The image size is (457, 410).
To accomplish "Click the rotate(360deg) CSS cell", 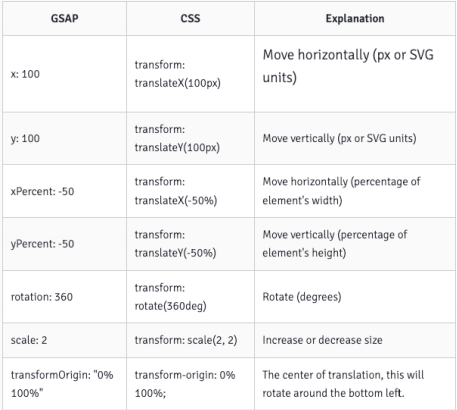I will click(190, 296).
